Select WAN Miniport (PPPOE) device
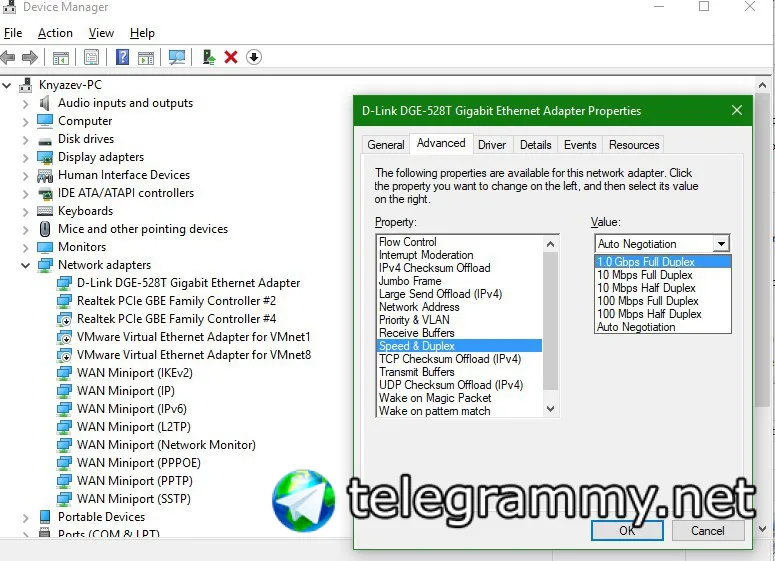775x561 pixels. coord(139,463)
